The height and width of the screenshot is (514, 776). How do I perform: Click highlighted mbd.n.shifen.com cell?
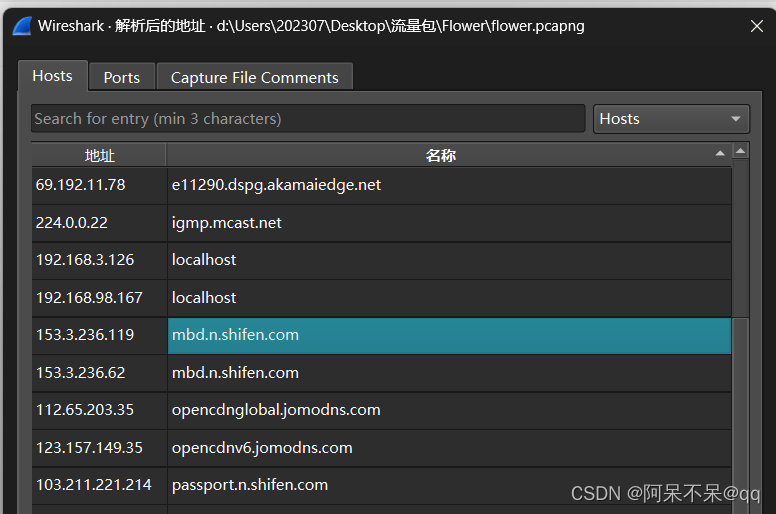pyautogui.click(x=449, y=335)
